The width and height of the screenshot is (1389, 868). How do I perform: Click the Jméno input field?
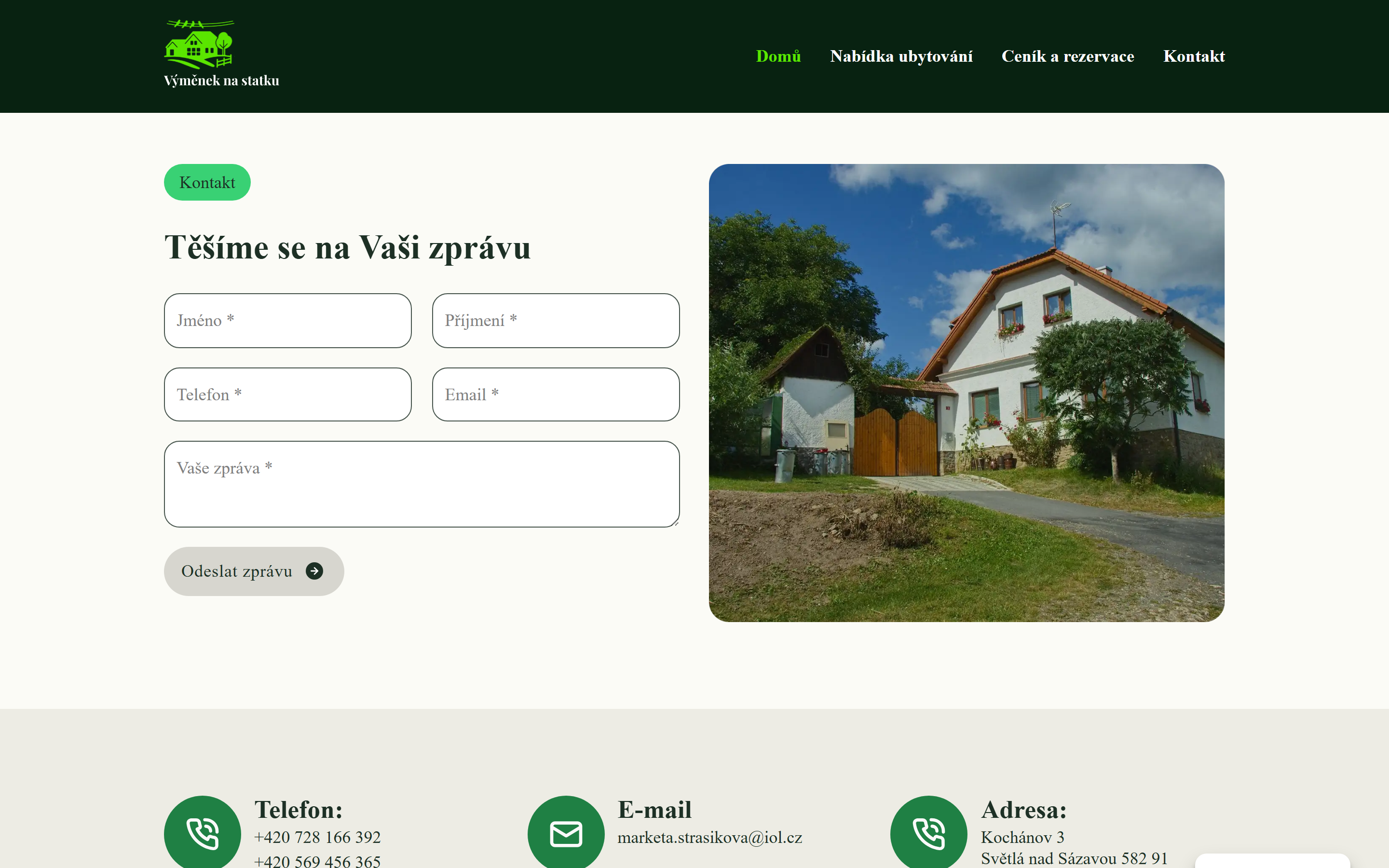tap(287, 320)
